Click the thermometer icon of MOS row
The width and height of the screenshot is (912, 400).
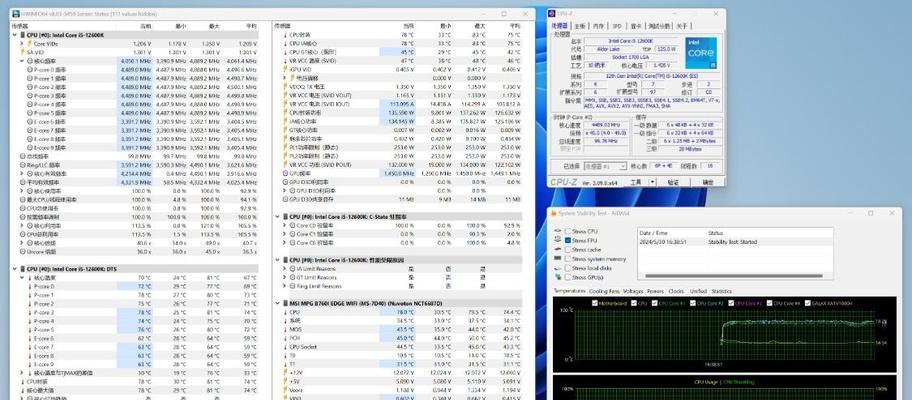285,329
